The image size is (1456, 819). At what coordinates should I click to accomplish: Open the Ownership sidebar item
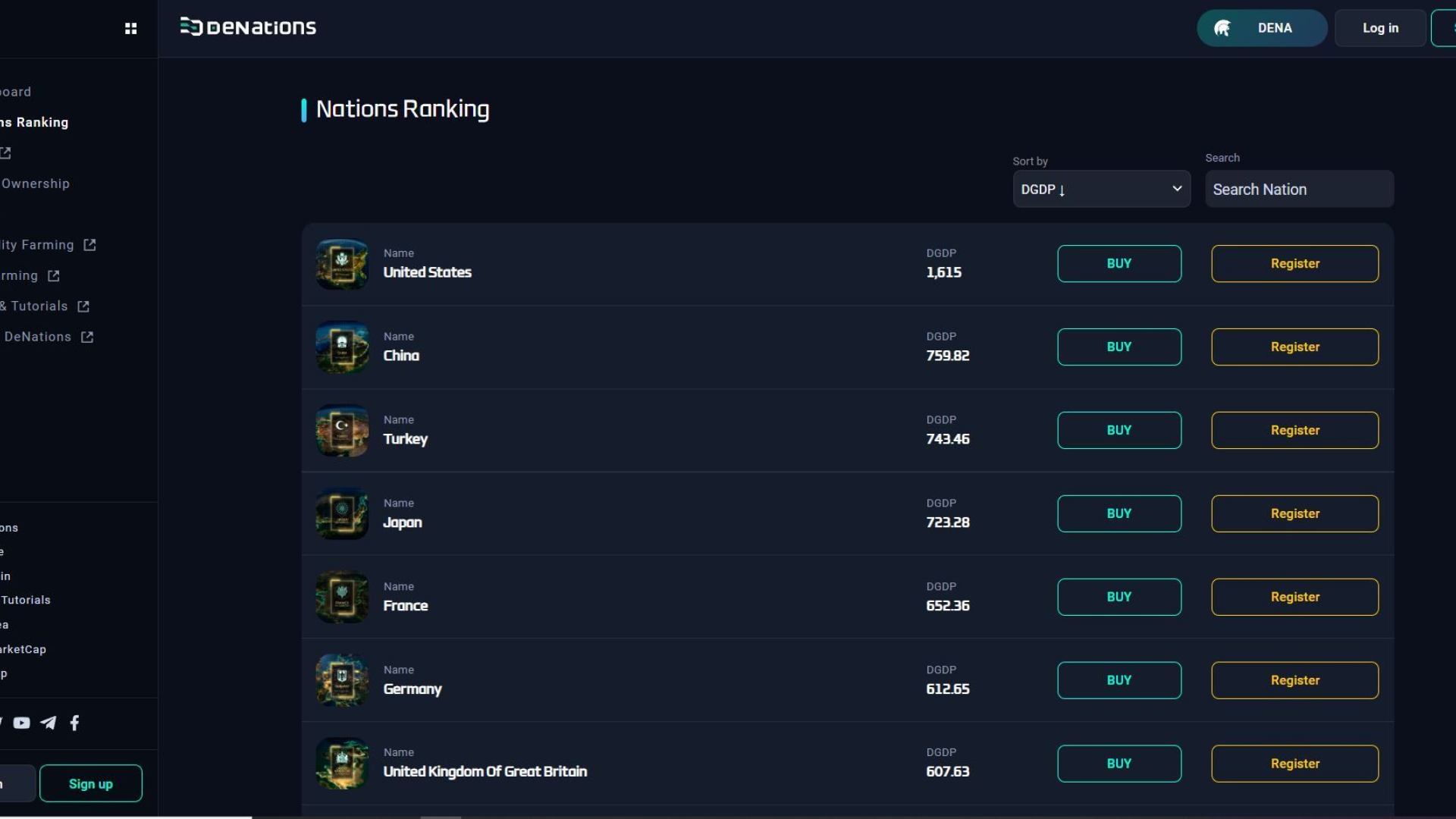35,184
